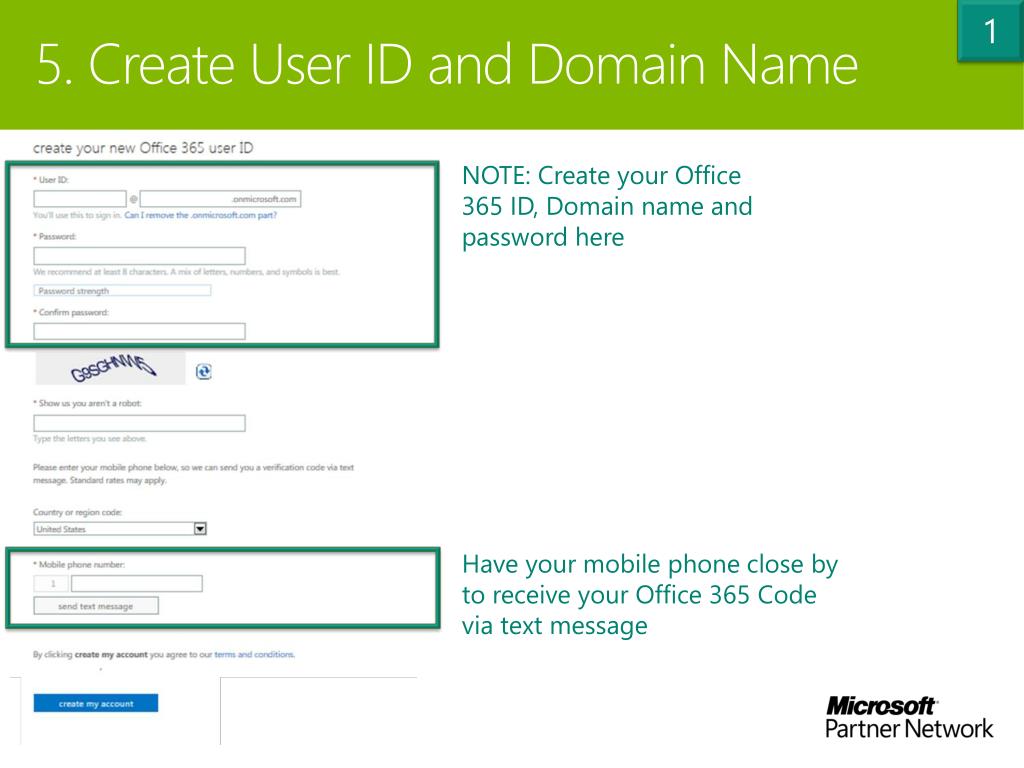This screenshot has width=1024, height=768.
Task: Click the mobile phone country prefix box
Action: (x=52, y=583)
